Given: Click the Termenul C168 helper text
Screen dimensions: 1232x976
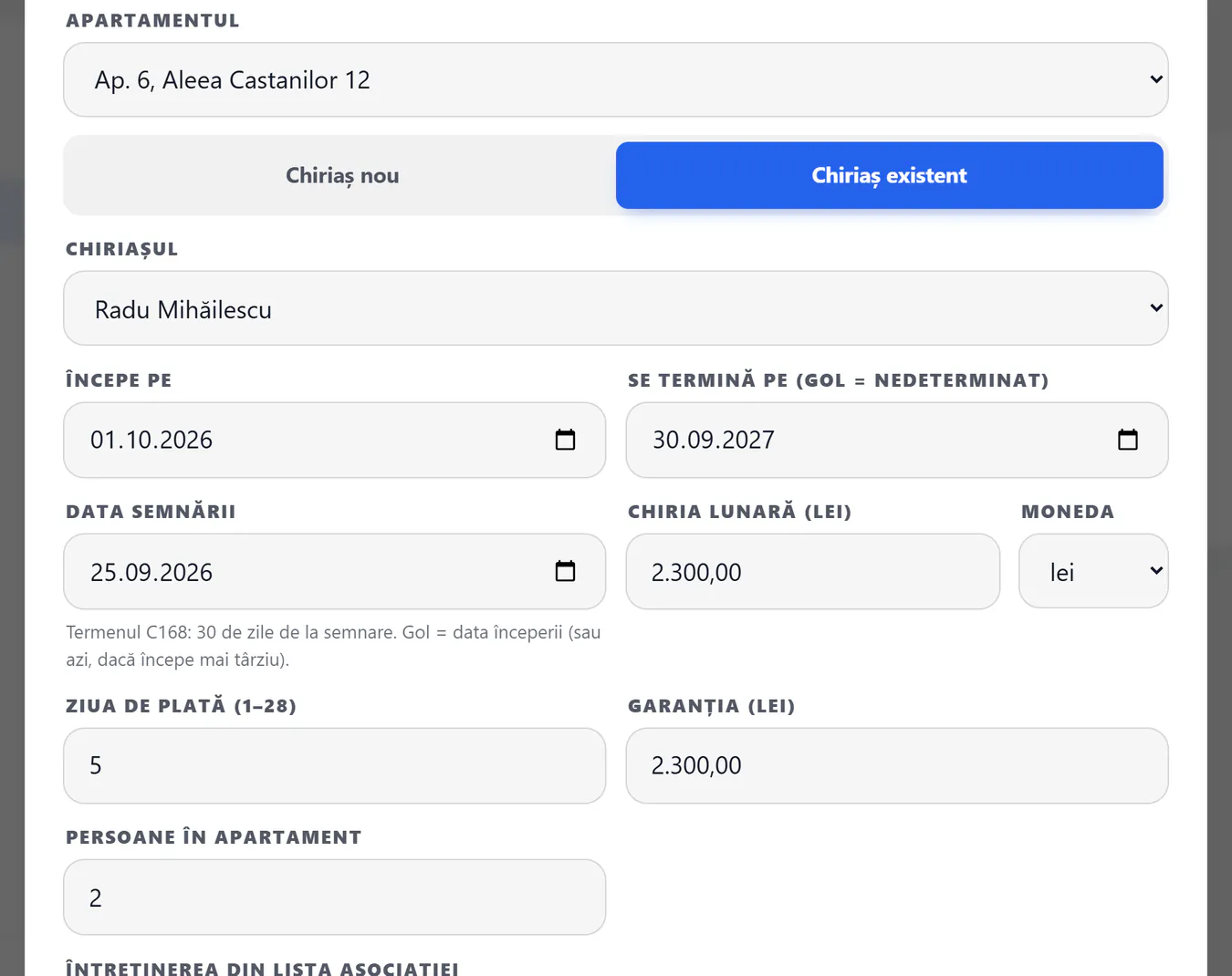Looking at the screenshot, I should pyautogui.click(x=333, y=646).
